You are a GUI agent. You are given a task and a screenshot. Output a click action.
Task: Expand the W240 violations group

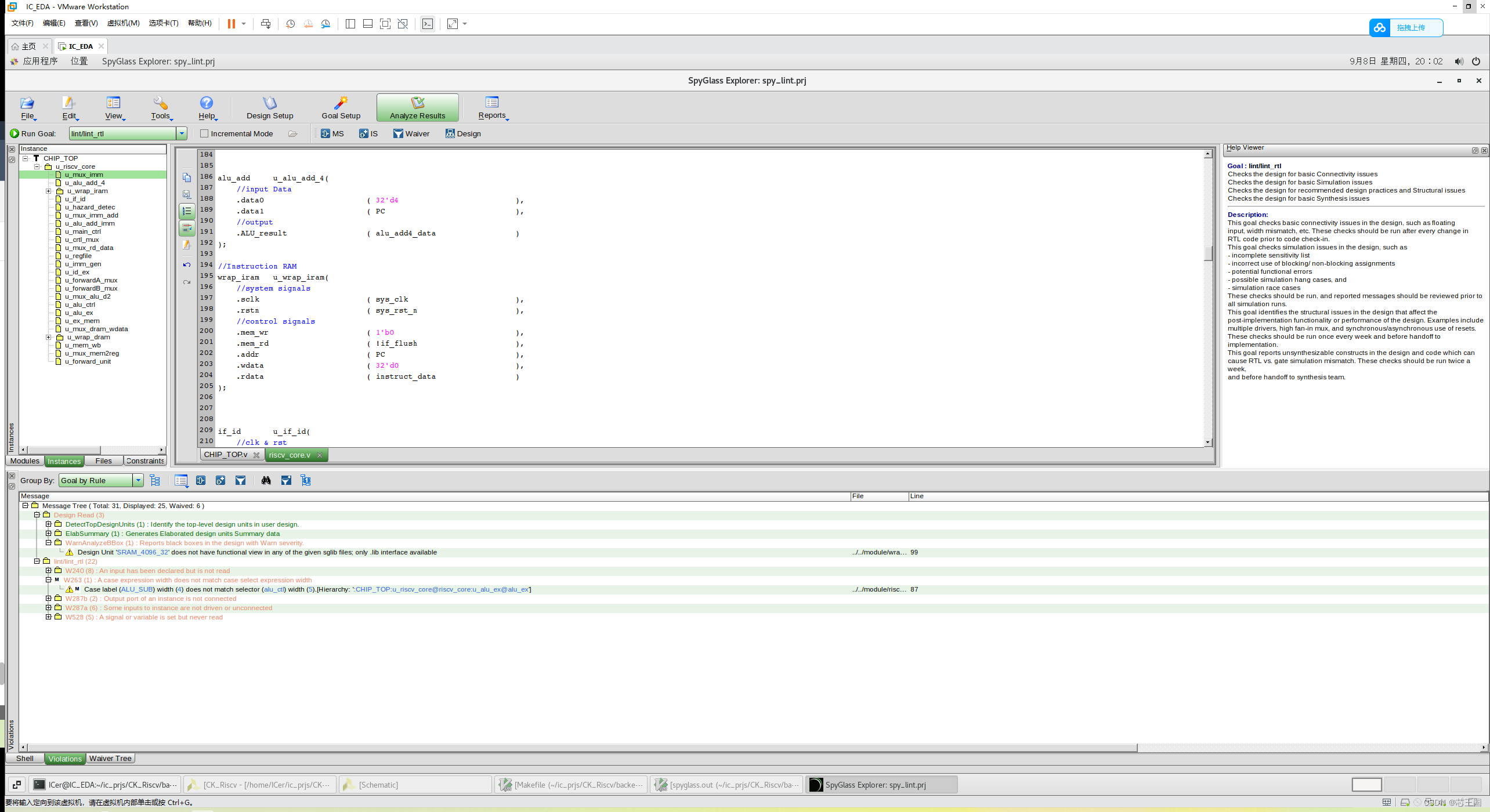tap(49, 571)
